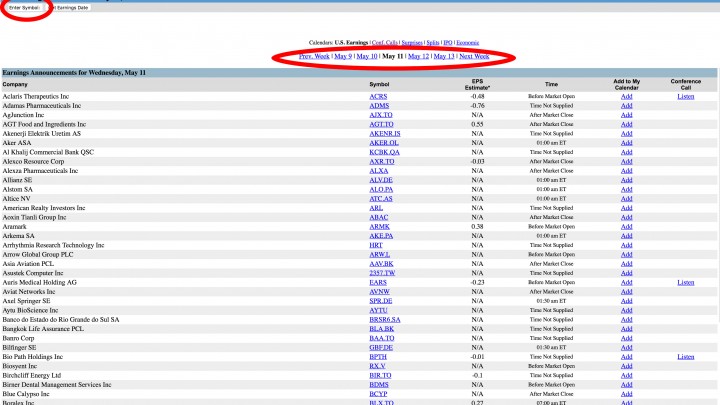Image resolution: width=720 pixels, height=405 pixels.
Task: Open the AKER.OL symbol link
Action: click(384, 143)
